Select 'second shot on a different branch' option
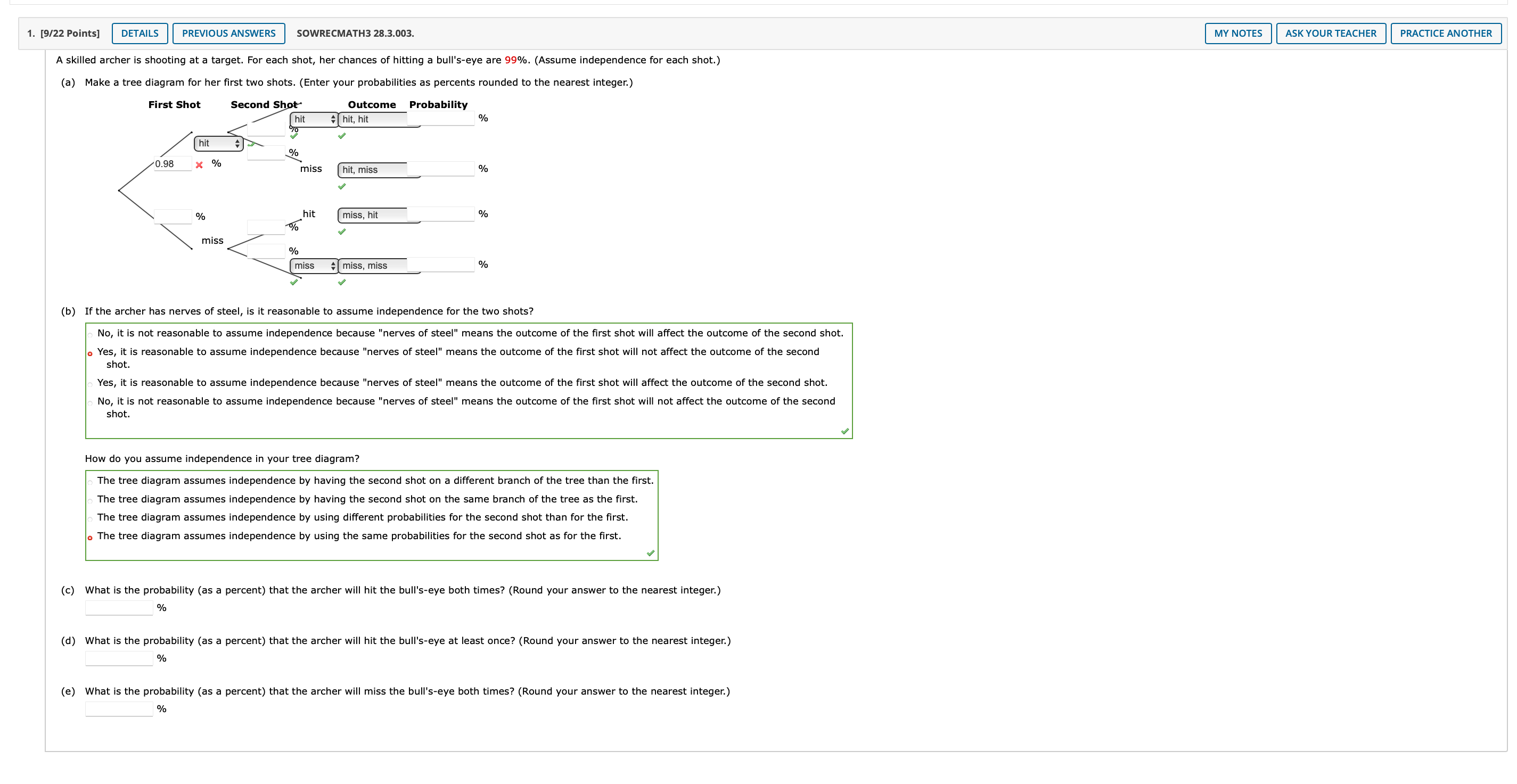The height and width of the screenshot is (784, 1517). (90, 482)
